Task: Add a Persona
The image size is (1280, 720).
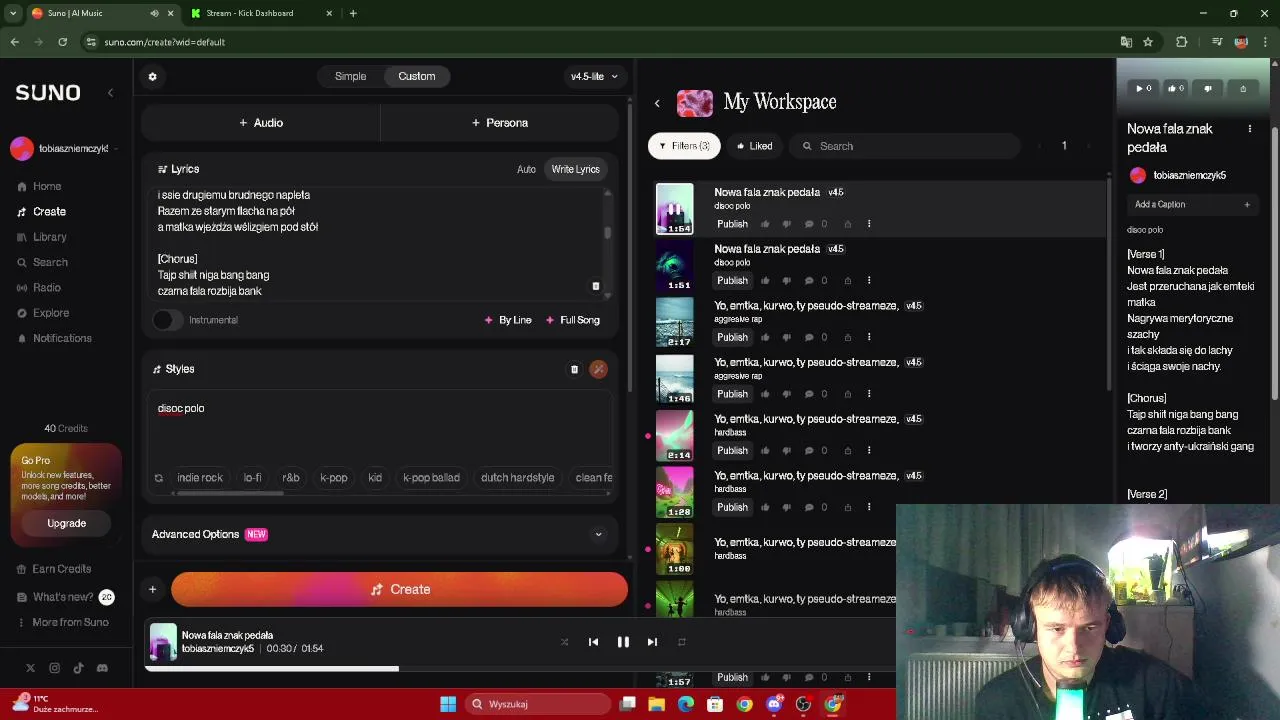Action: [x=500, y=123]
